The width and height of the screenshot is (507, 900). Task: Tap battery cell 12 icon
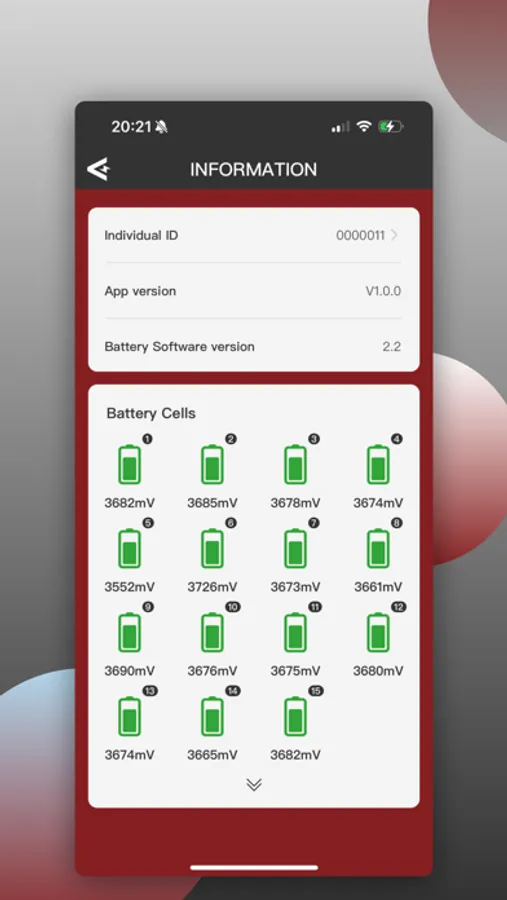coord(378,632)
